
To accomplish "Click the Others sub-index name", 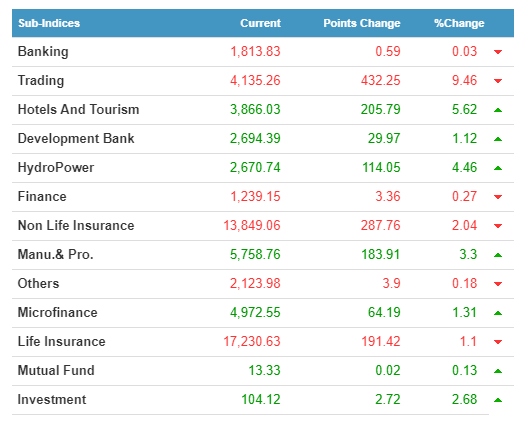I will (38, 283).
